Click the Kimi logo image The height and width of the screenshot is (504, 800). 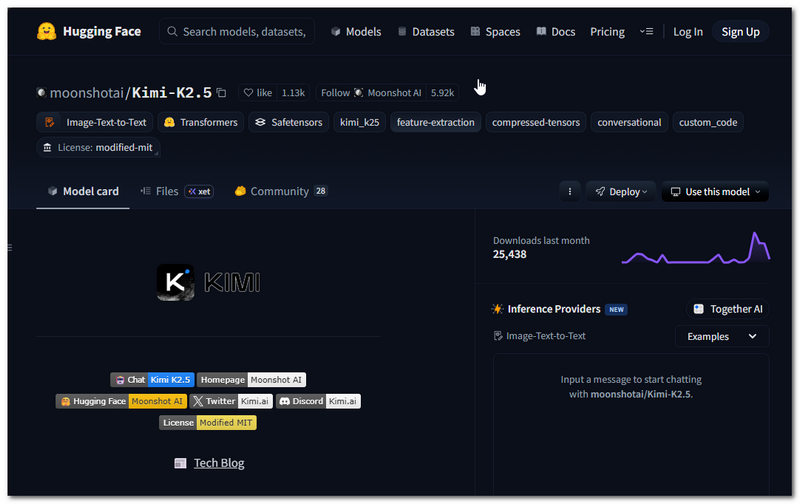coord(208,282)
